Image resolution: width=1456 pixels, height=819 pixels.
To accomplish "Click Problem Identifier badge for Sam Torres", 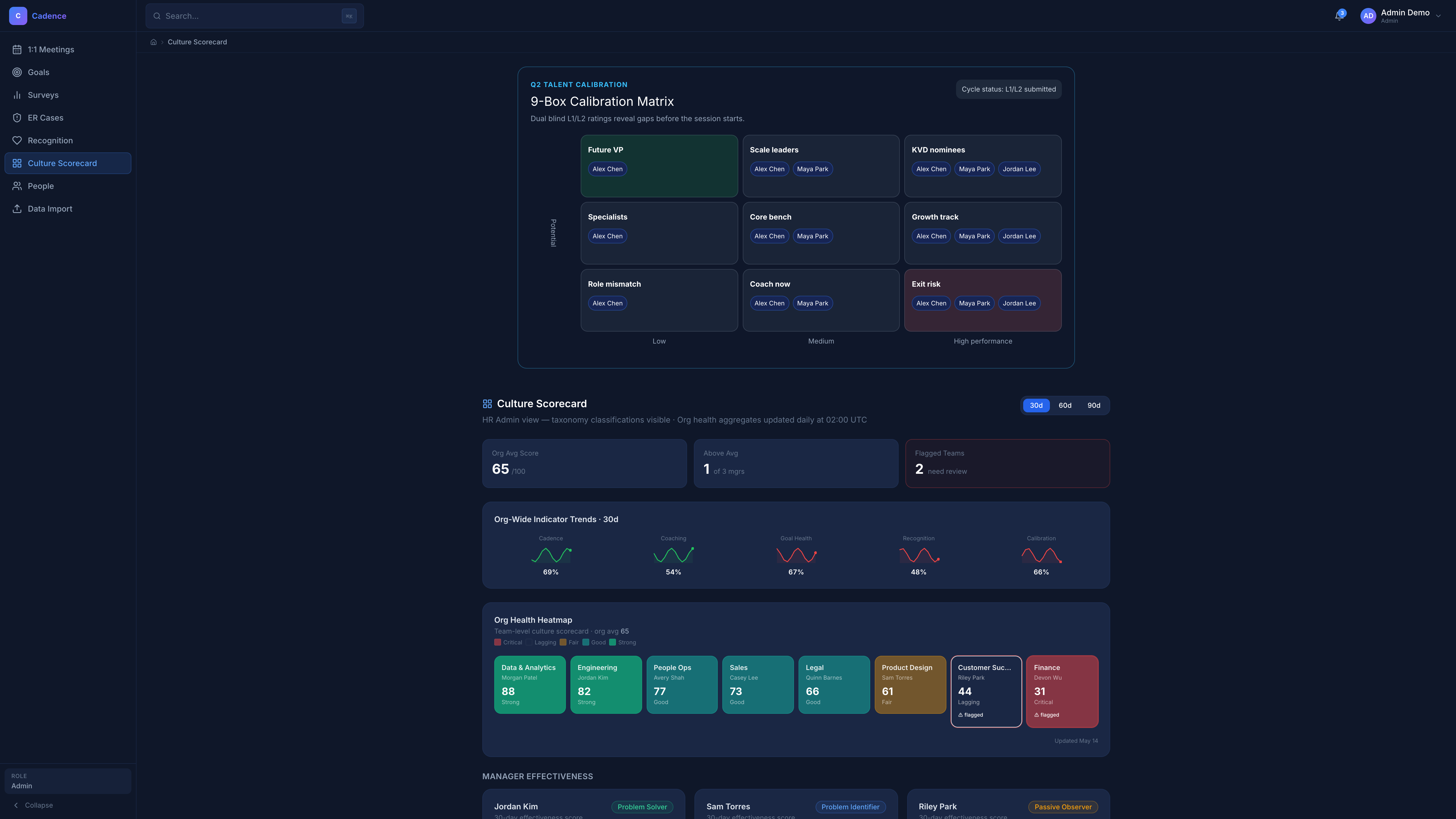I will click(850, 807).
